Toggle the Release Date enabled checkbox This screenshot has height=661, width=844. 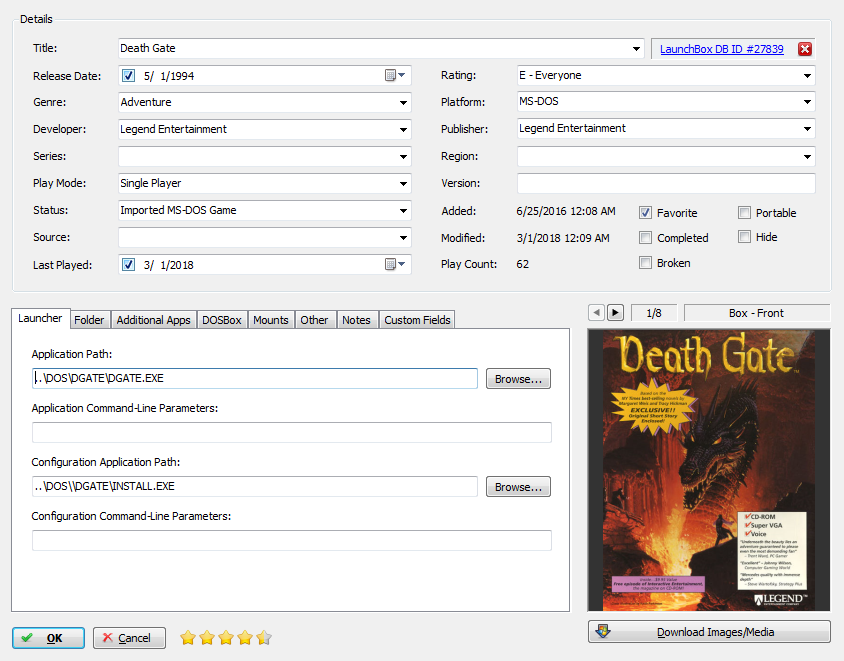(128, 75)
